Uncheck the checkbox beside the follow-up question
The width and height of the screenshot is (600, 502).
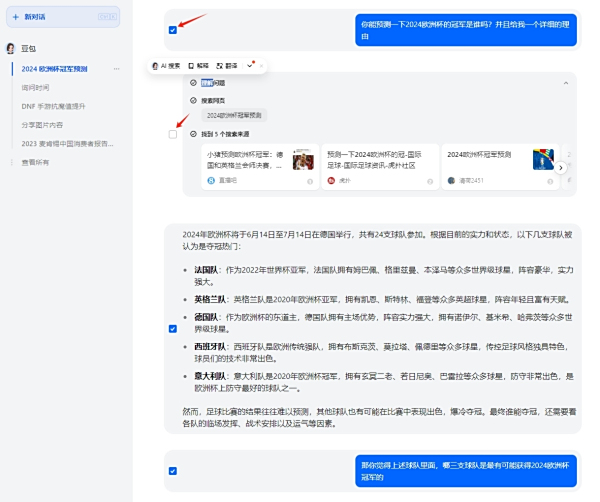point(173,471)
